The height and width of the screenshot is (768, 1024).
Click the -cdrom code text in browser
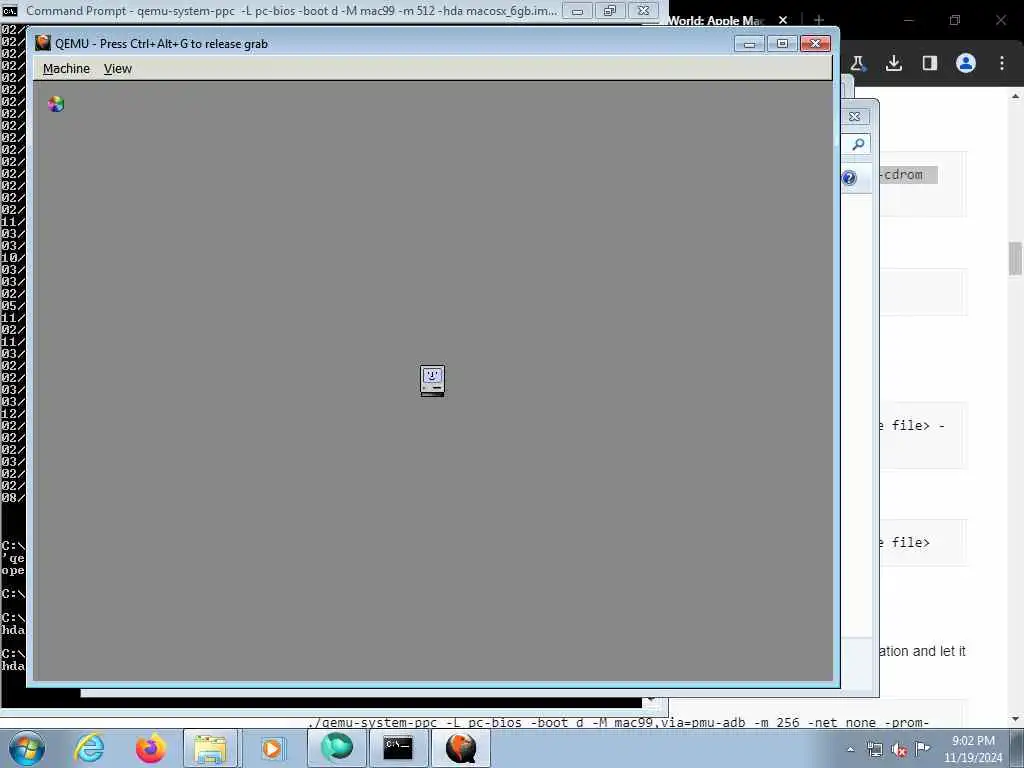[x=904, y=175]
